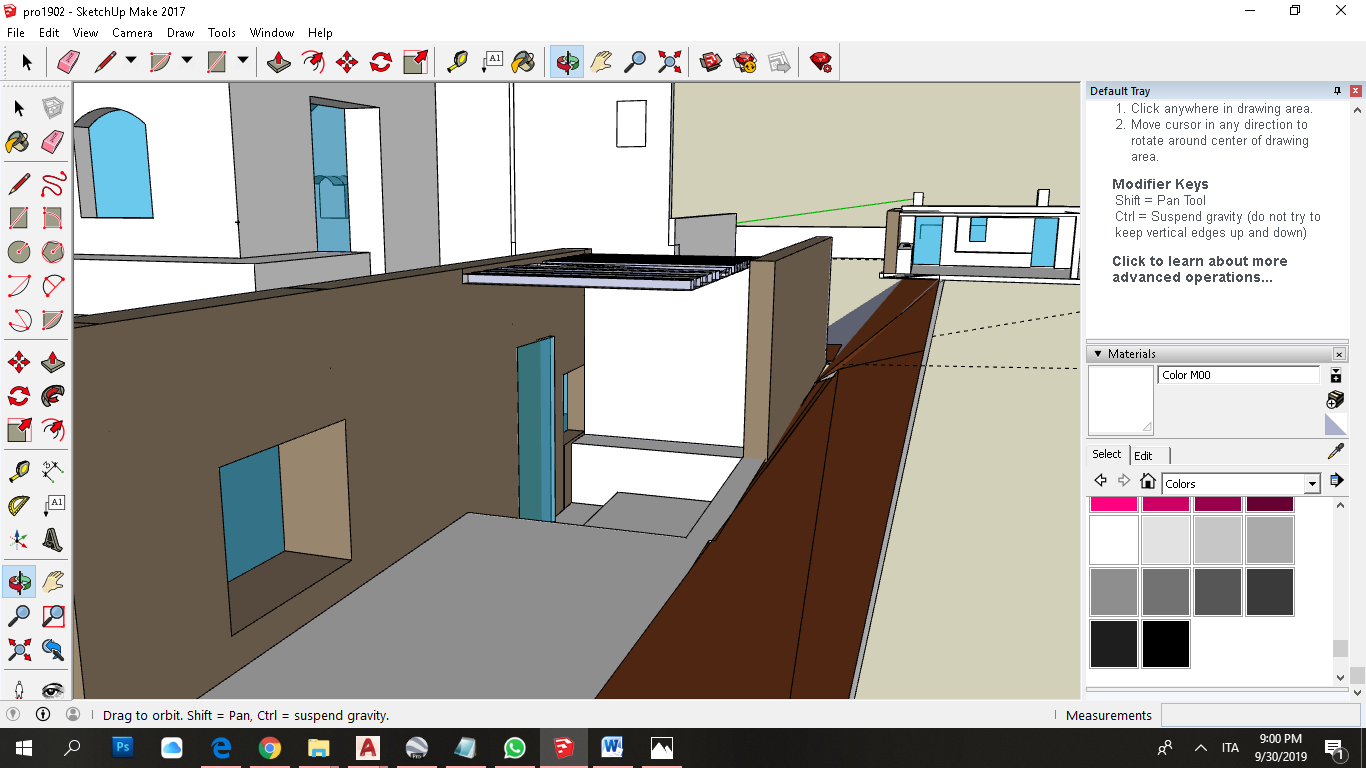This screenshot has width=1366, height=768.
Task: Open the Draw menu
Action: coord(180,33)
